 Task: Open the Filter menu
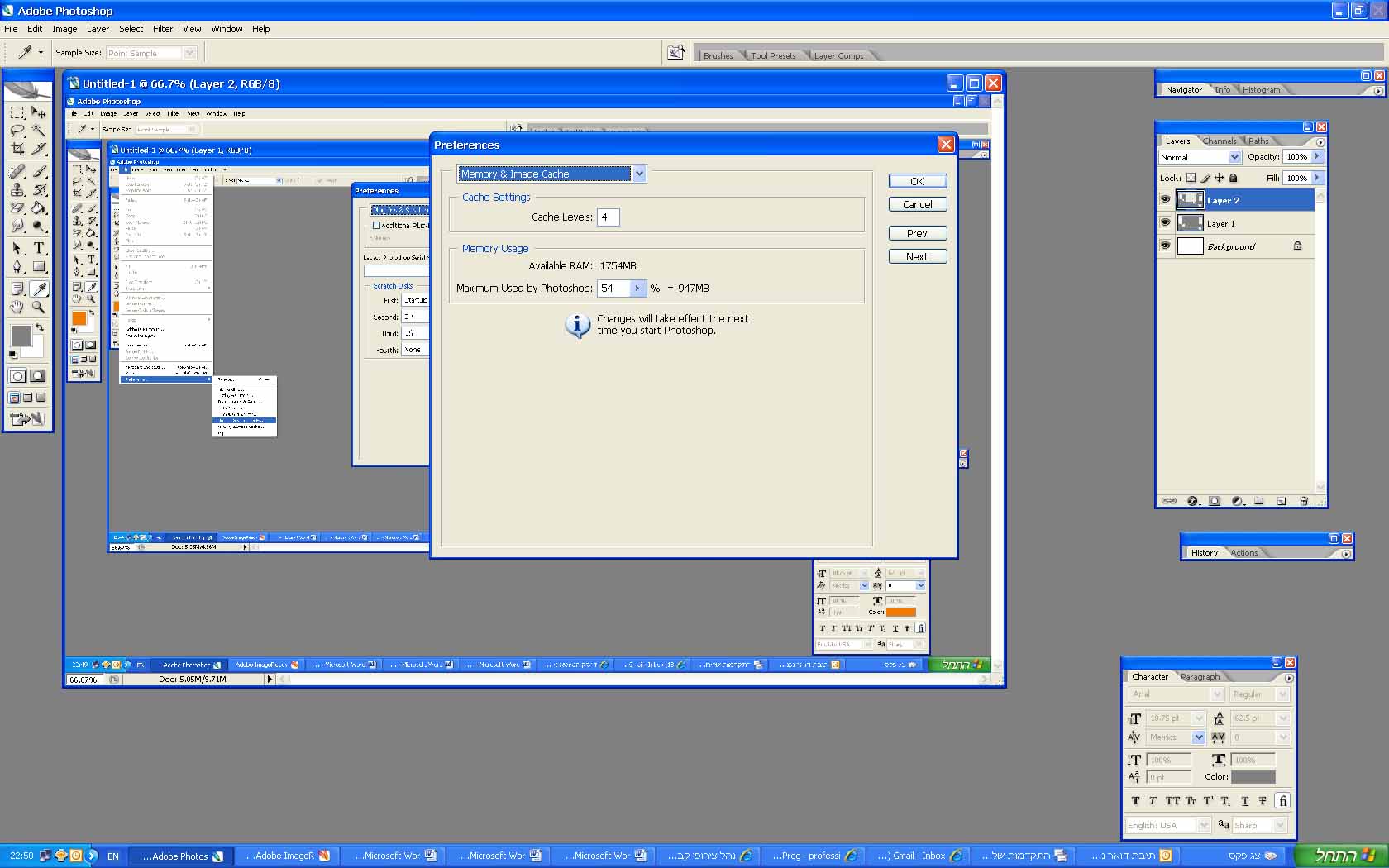pos(163,29)
